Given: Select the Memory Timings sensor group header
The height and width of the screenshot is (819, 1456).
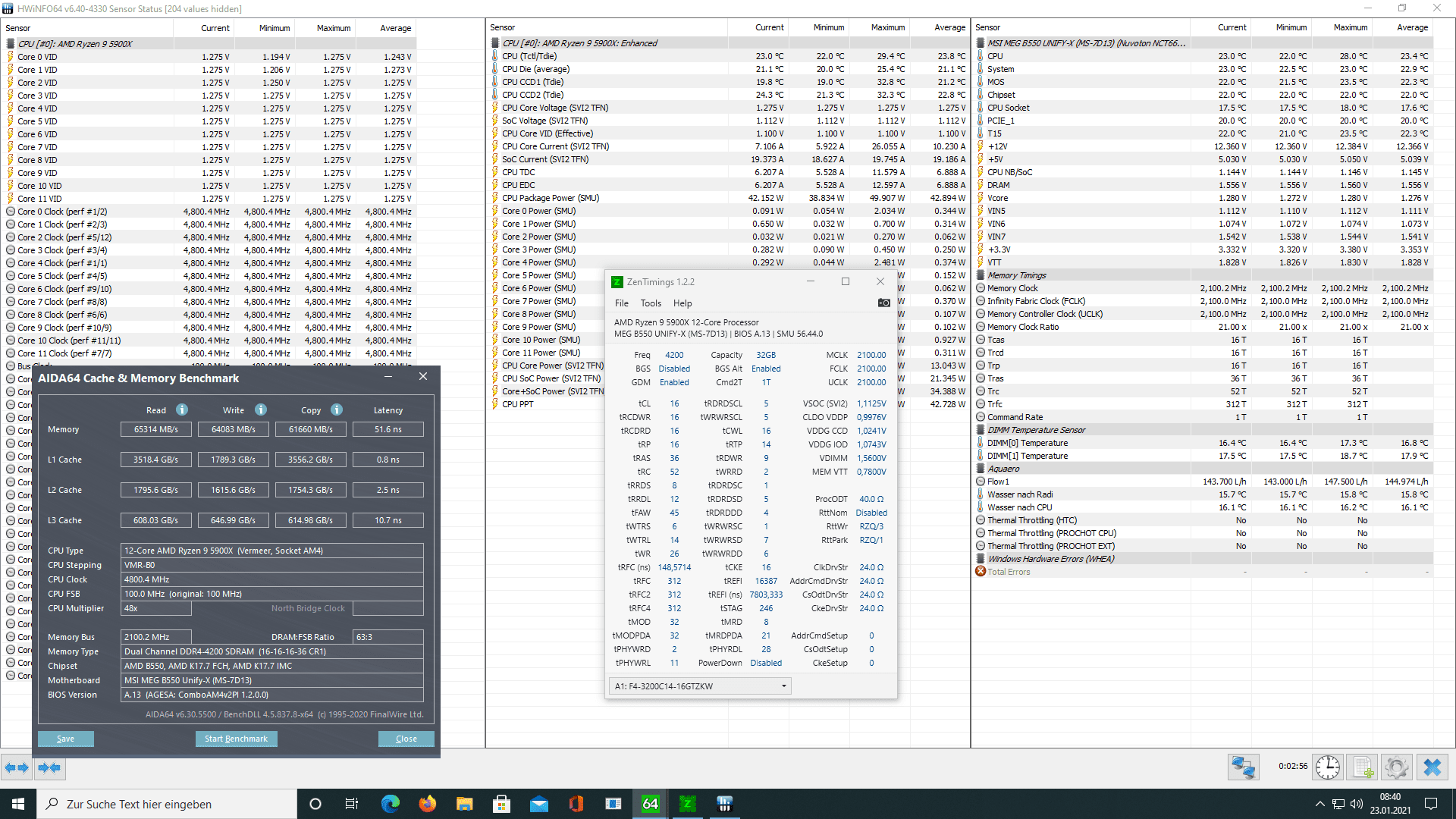Looking at the screenshot, I should (x=1016, y=275).
